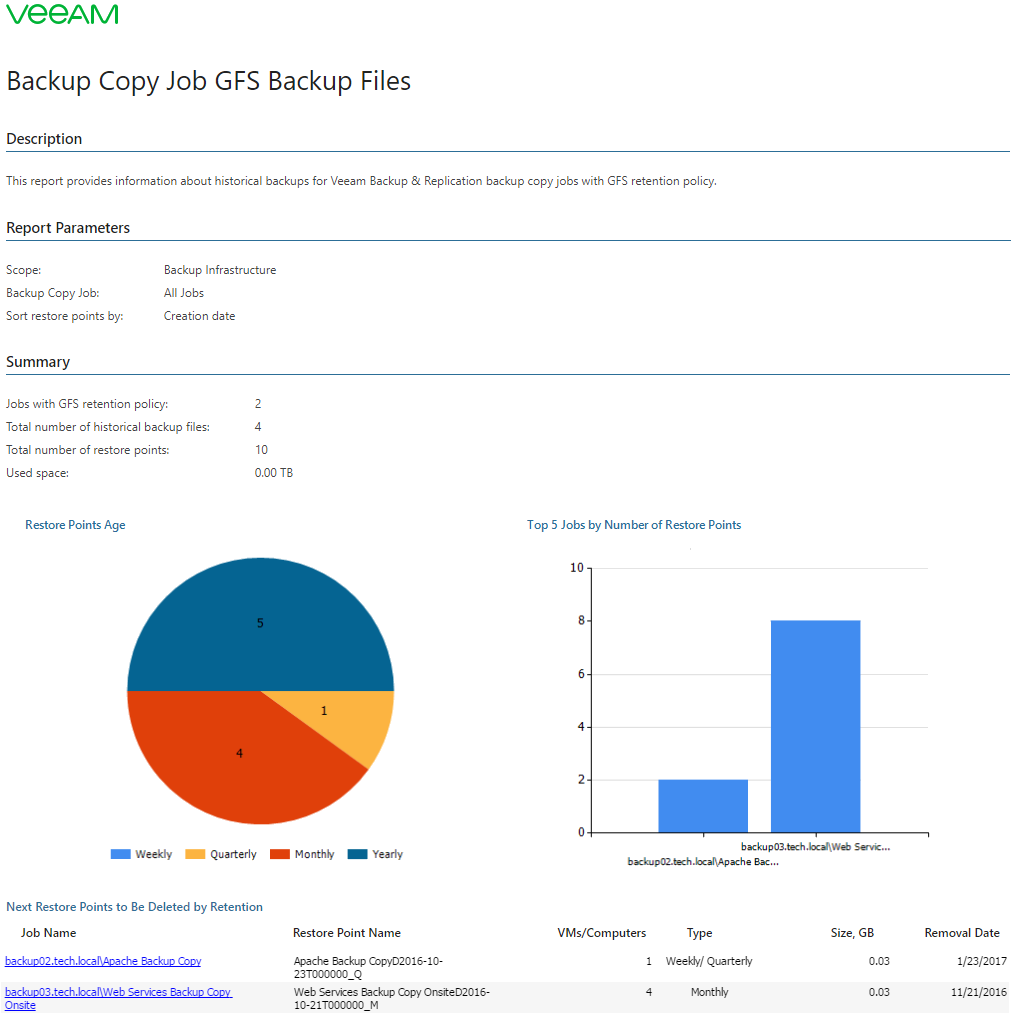The width and height of the screenshot is (1015, 1013).
Task: Click Total number of historical backup files label
Action: click(108, 427)
